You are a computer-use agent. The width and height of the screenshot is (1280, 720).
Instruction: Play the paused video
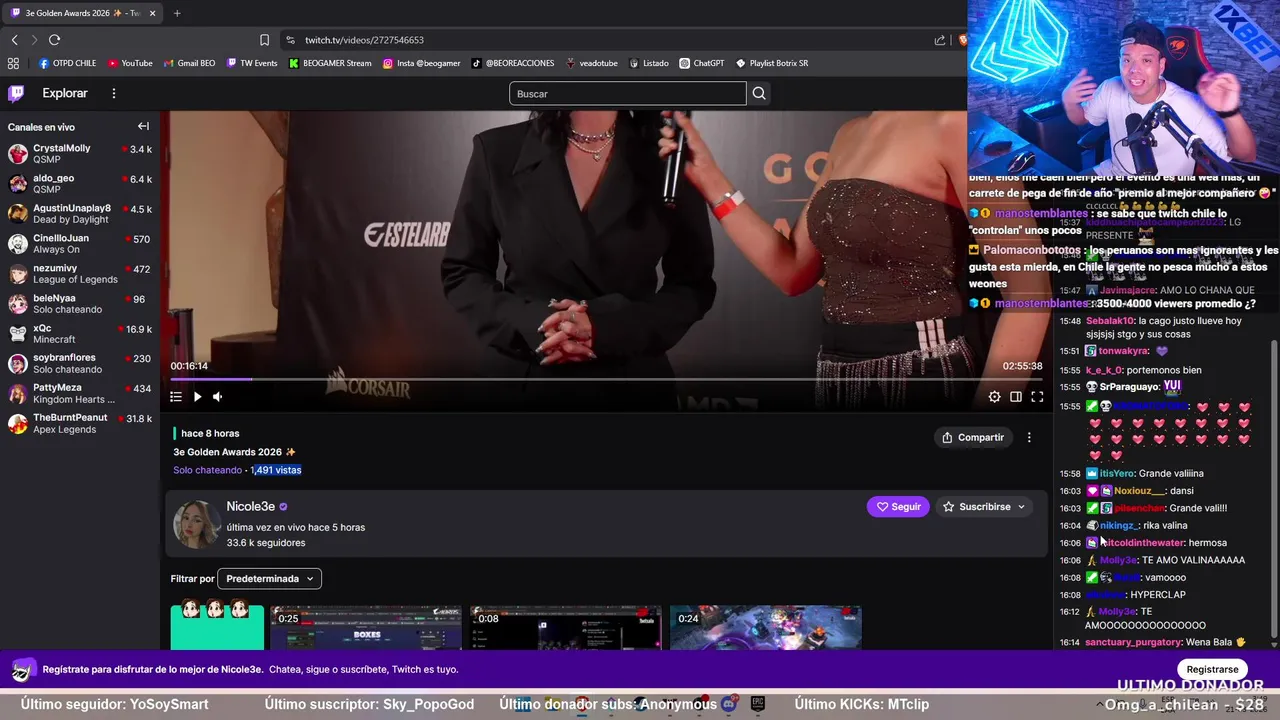tap(197, 397)
